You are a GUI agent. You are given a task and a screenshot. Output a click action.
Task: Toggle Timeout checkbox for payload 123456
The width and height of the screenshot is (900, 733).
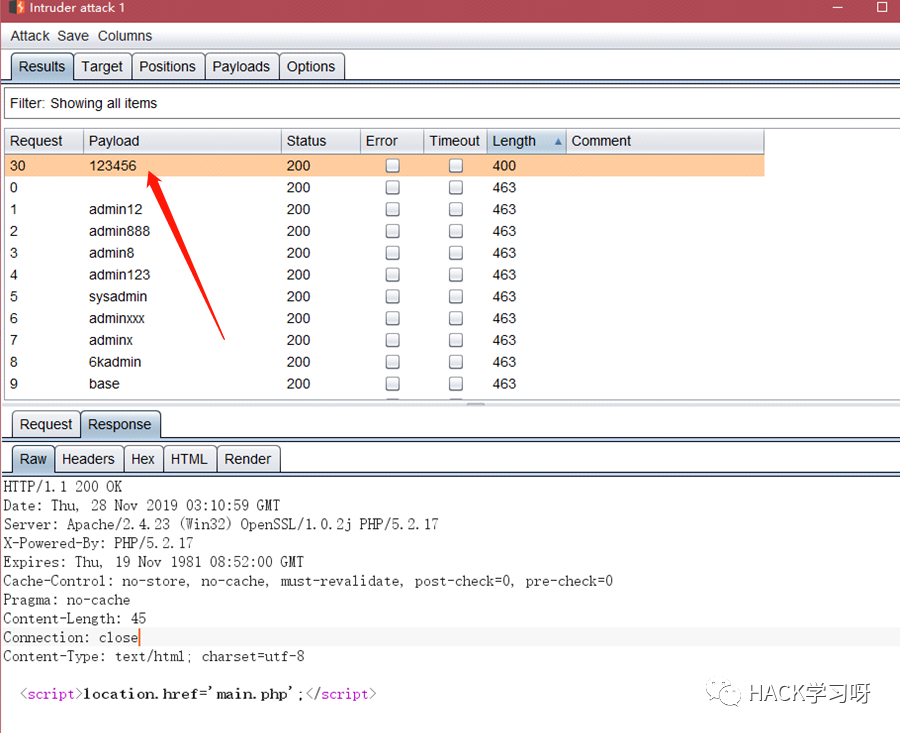click(x=456, y=166)
